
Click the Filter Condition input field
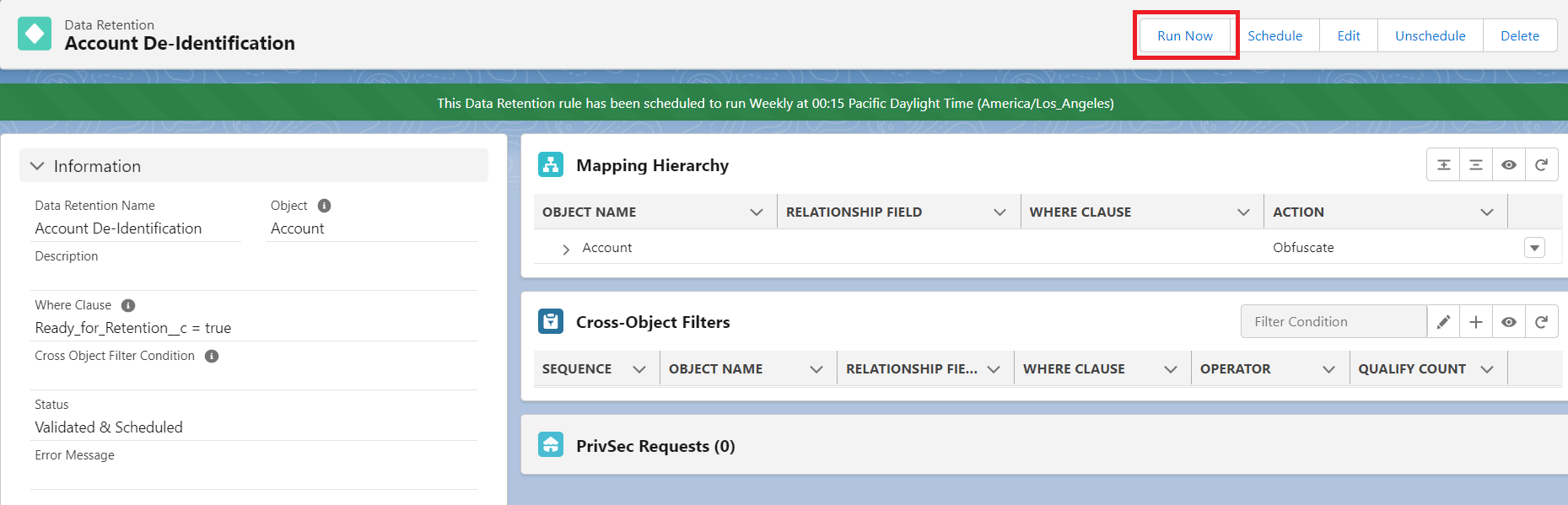pos(1333,322)
